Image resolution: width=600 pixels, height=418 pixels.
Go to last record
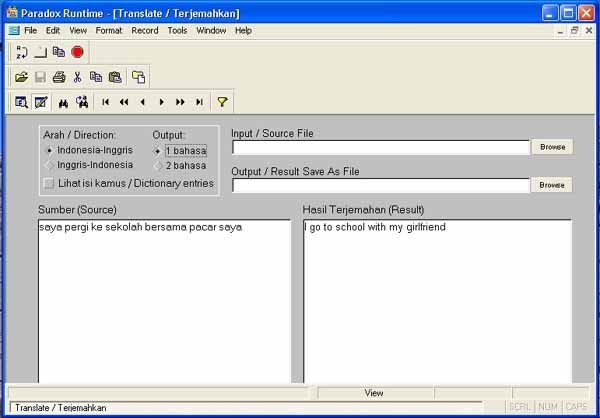tap(199, 102)
